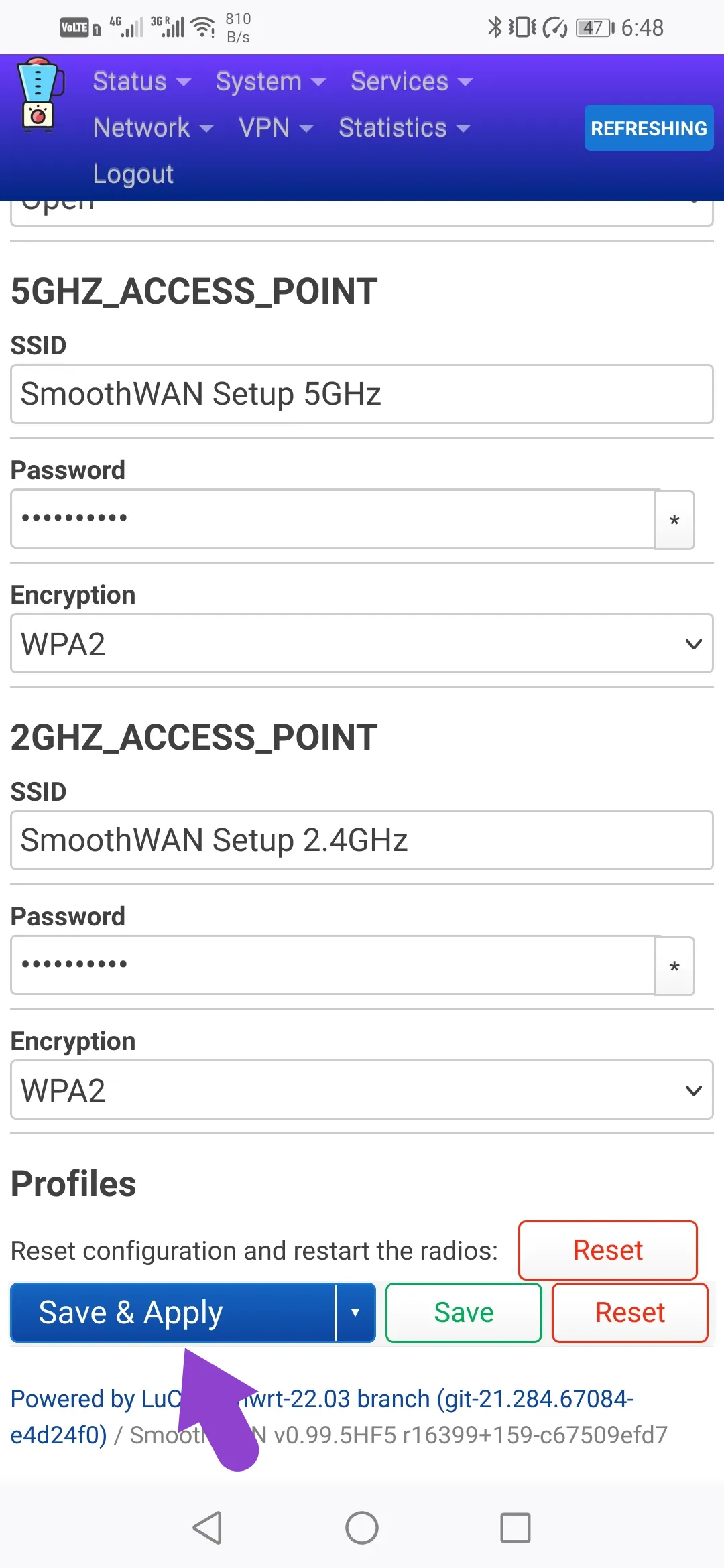The image size is (724, 1568).
Task: Open the Services menu
Action: click(x=411, y=82)
